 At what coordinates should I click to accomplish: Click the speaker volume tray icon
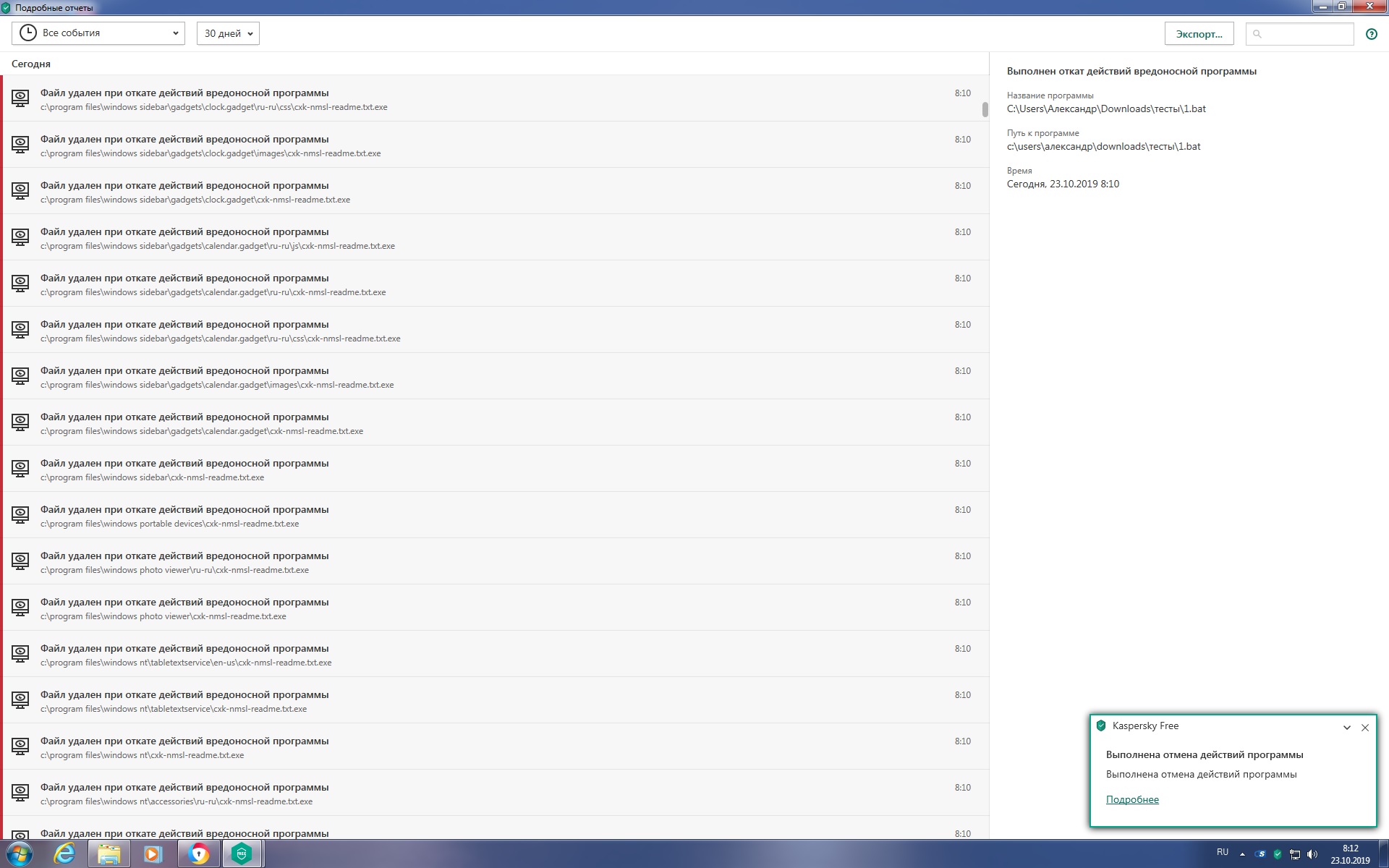click(1312, 854)
